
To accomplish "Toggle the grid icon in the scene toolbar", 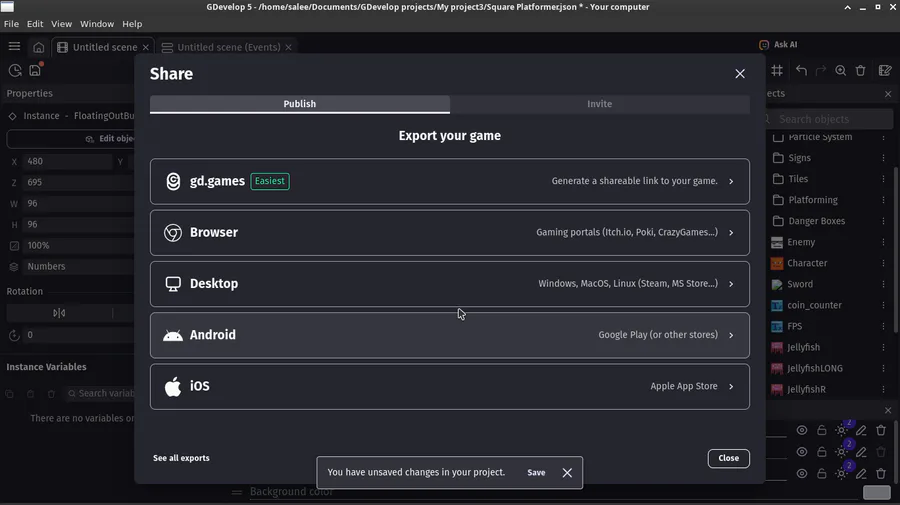I will point(777,71).
